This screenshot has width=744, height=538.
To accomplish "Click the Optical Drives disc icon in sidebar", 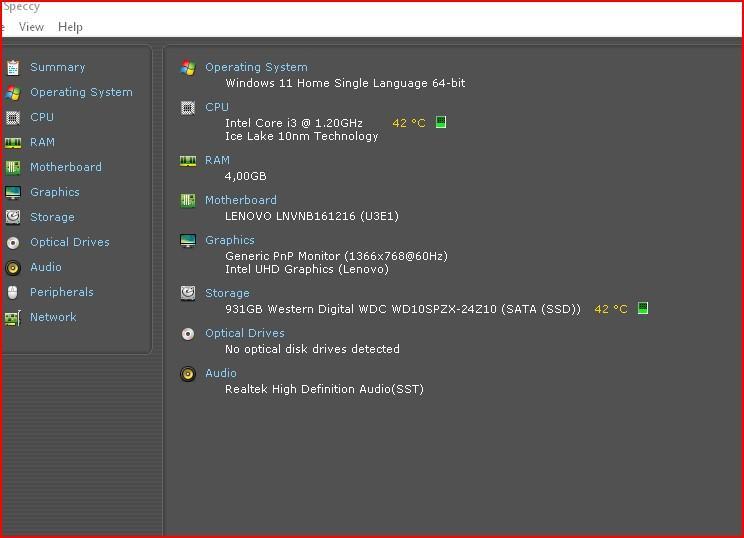I will pos(13,243).
